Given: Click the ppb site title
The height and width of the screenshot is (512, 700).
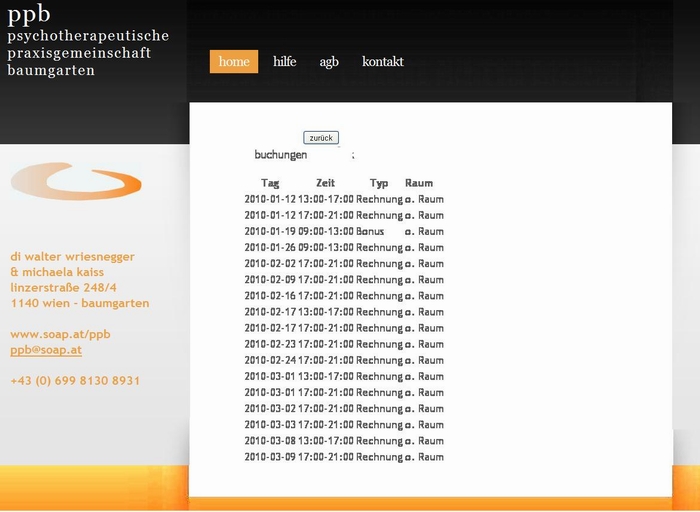Looking at the screenshot, I should pos(29,14).
